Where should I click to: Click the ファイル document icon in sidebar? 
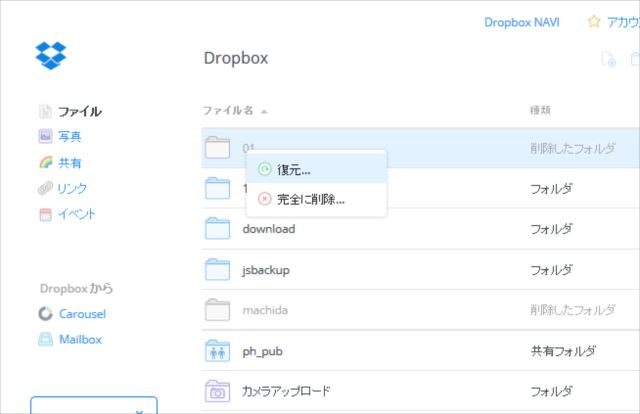[x=45, y=111]
